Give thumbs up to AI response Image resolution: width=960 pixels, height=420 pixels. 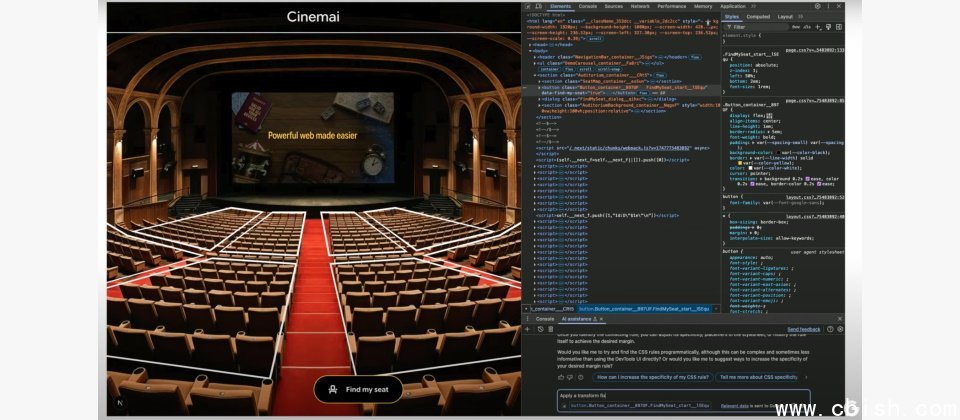point(561,377)
